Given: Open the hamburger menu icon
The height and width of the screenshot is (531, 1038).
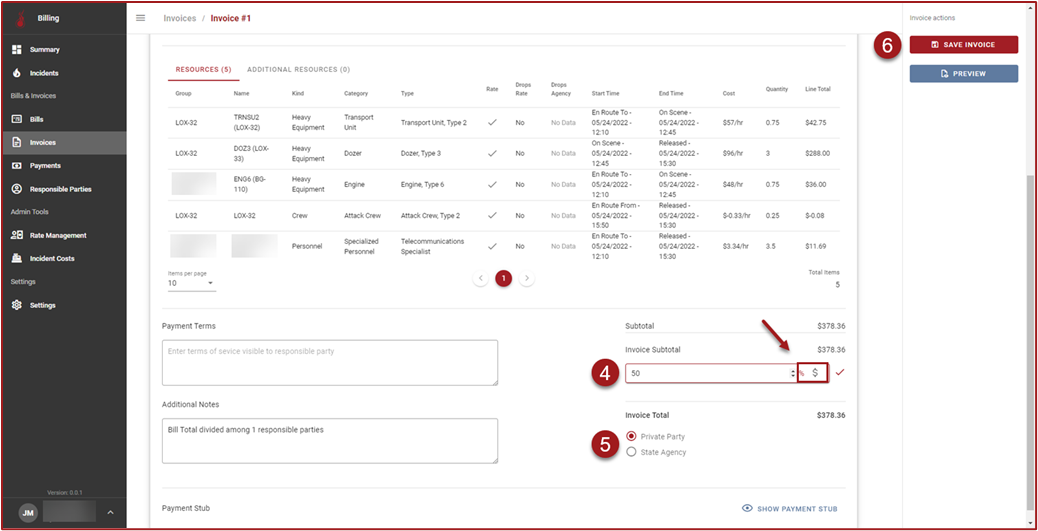Looking at the screenshot, I should (140, 18).
